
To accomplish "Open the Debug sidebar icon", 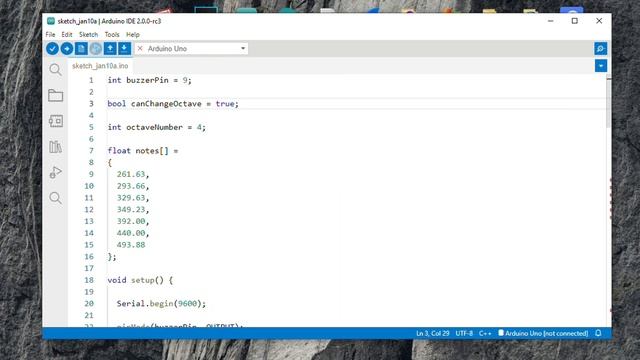I will pyautogui.click(x=56, y=172).
